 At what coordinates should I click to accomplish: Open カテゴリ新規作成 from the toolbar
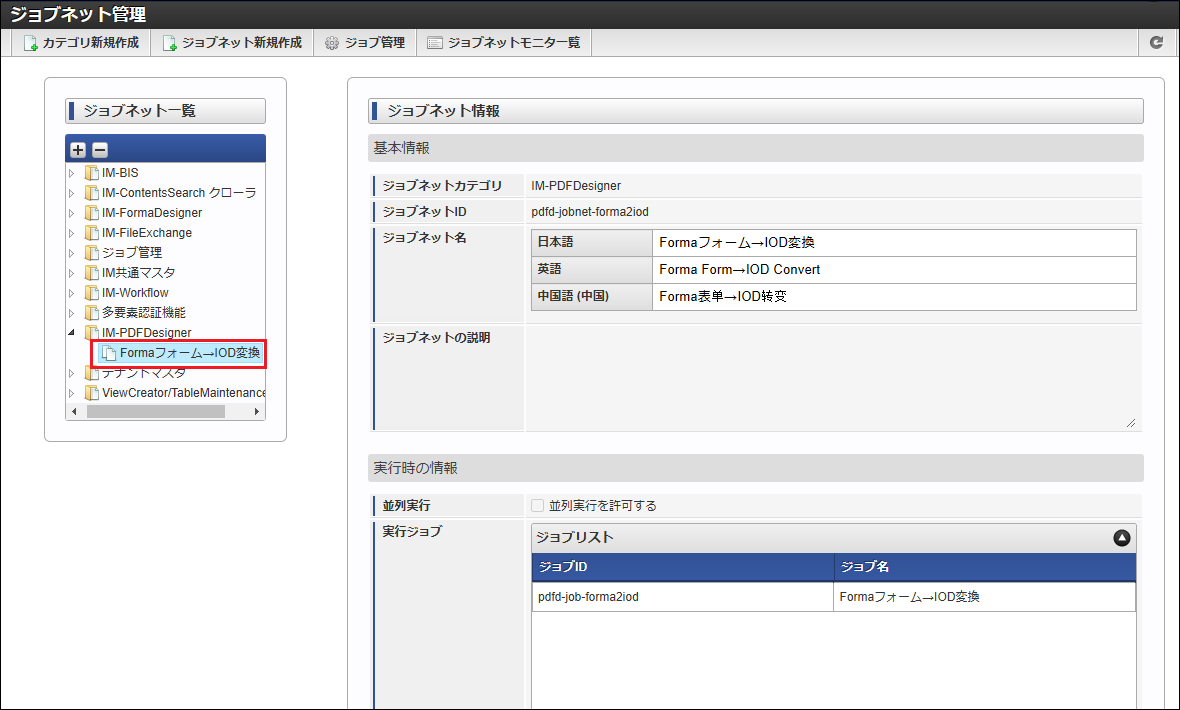coord(81,43)
